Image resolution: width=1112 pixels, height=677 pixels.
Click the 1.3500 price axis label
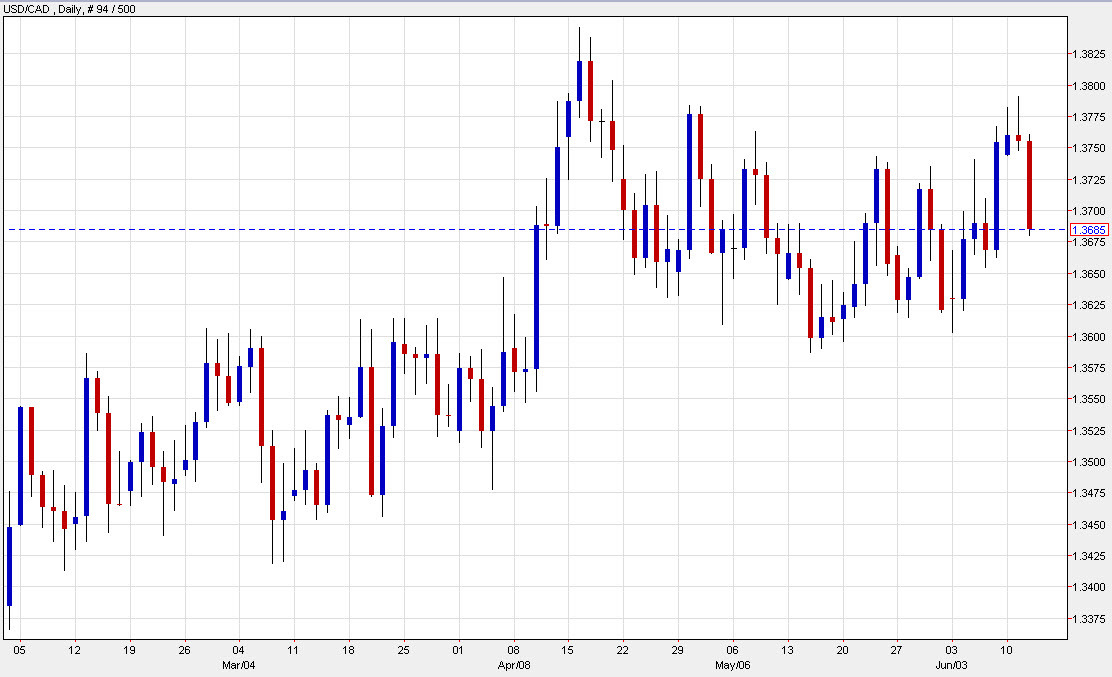(x=1088, y=463)
